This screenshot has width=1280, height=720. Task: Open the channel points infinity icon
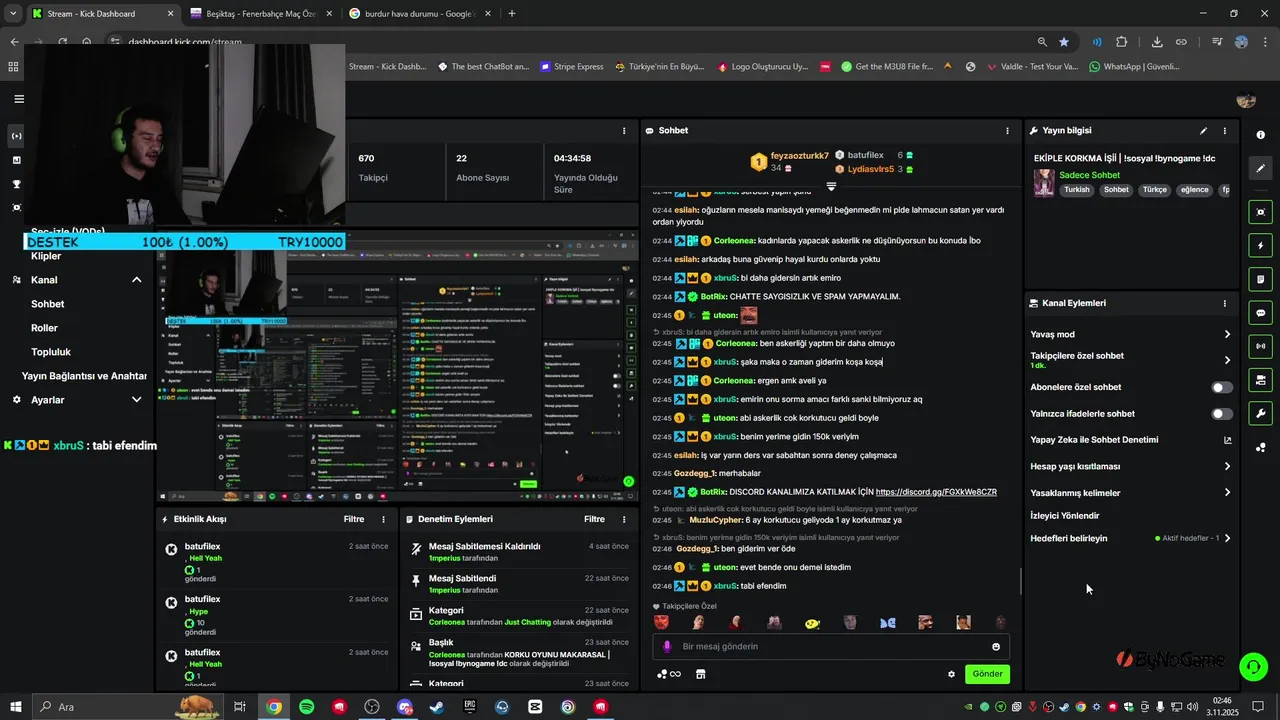click(x=668, y=674)
